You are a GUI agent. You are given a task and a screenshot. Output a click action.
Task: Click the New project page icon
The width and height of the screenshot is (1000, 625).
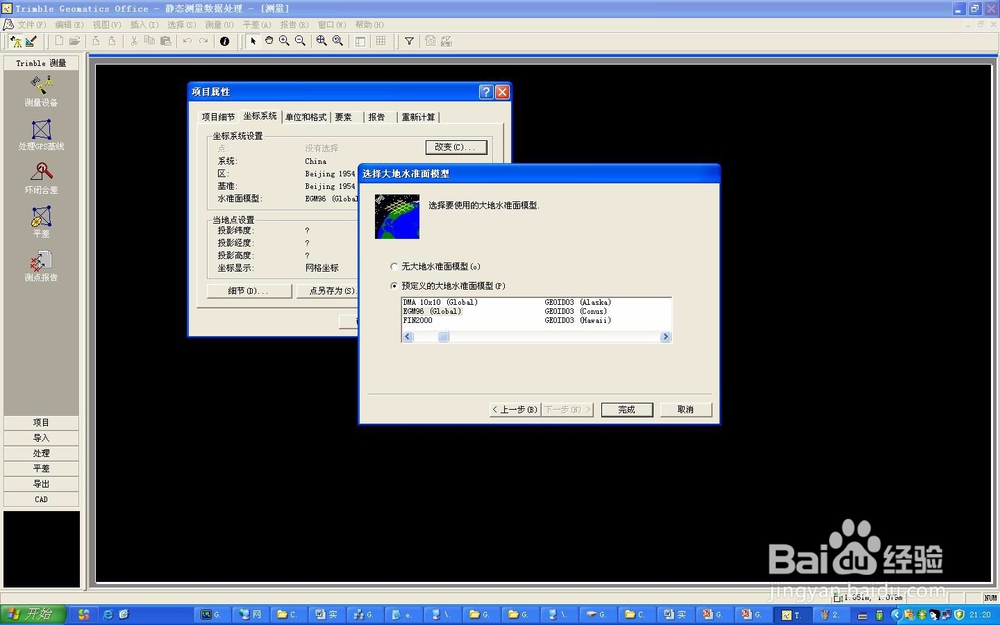pos(59,41)
